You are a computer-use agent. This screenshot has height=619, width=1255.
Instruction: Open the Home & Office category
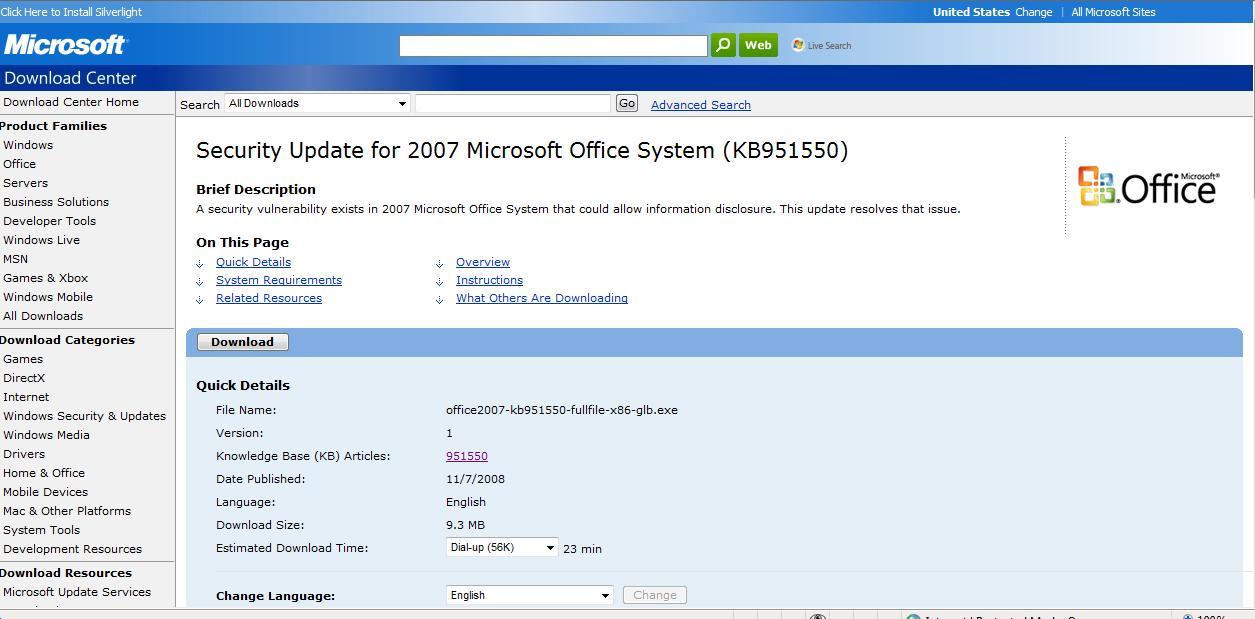[x=44, y=473]
